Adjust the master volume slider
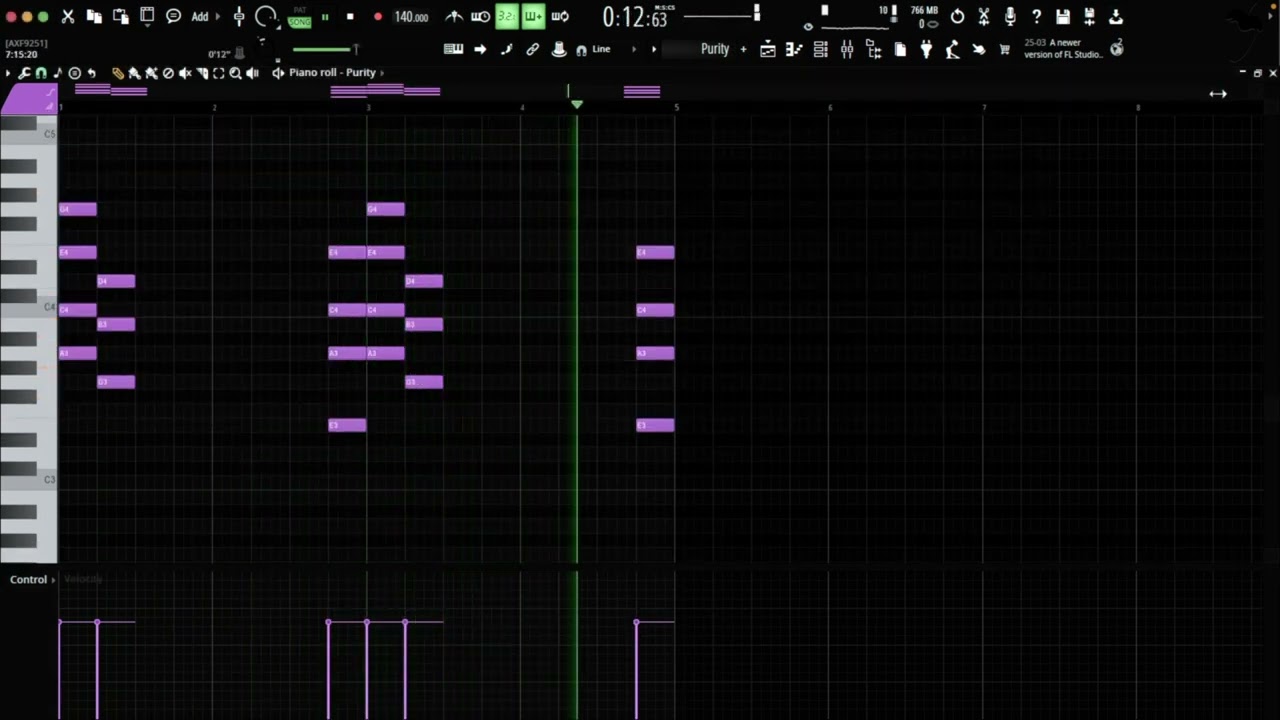The height and width of the screenshot is (720, 1280). coord(721,14)
